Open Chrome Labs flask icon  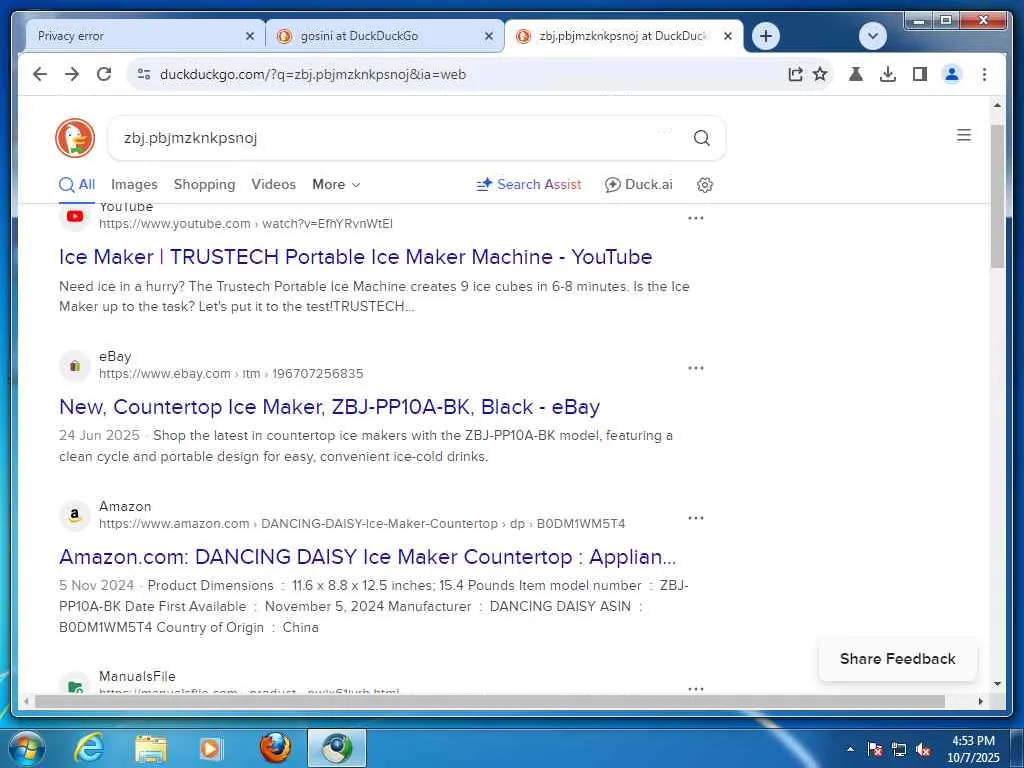(x=856, y=74)
